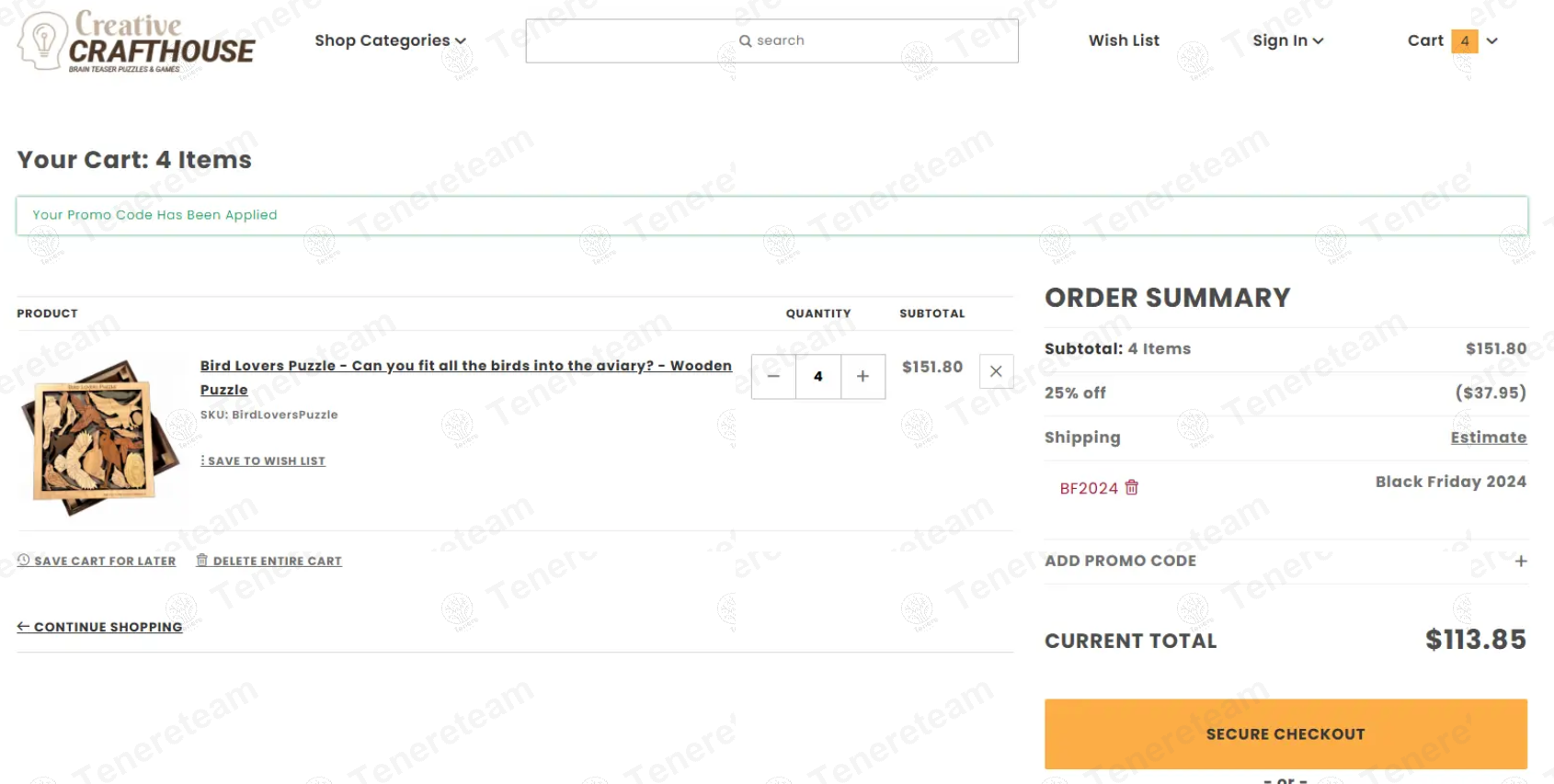
Task: Open the Shop Categories dropdown
Action: [390, 40]
